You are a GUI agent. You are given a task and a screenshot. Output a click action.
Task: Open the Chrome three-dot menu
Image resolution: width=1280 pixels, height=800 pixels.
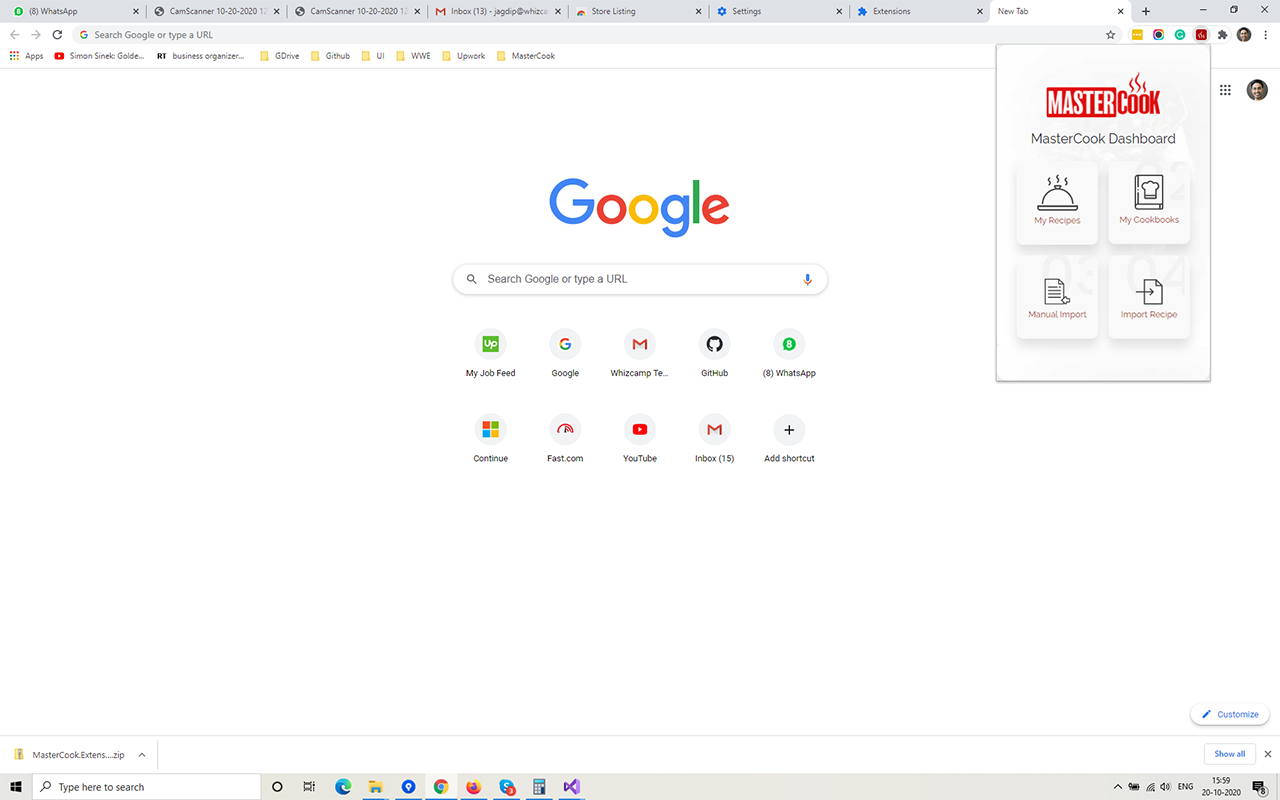[1266, 34]
